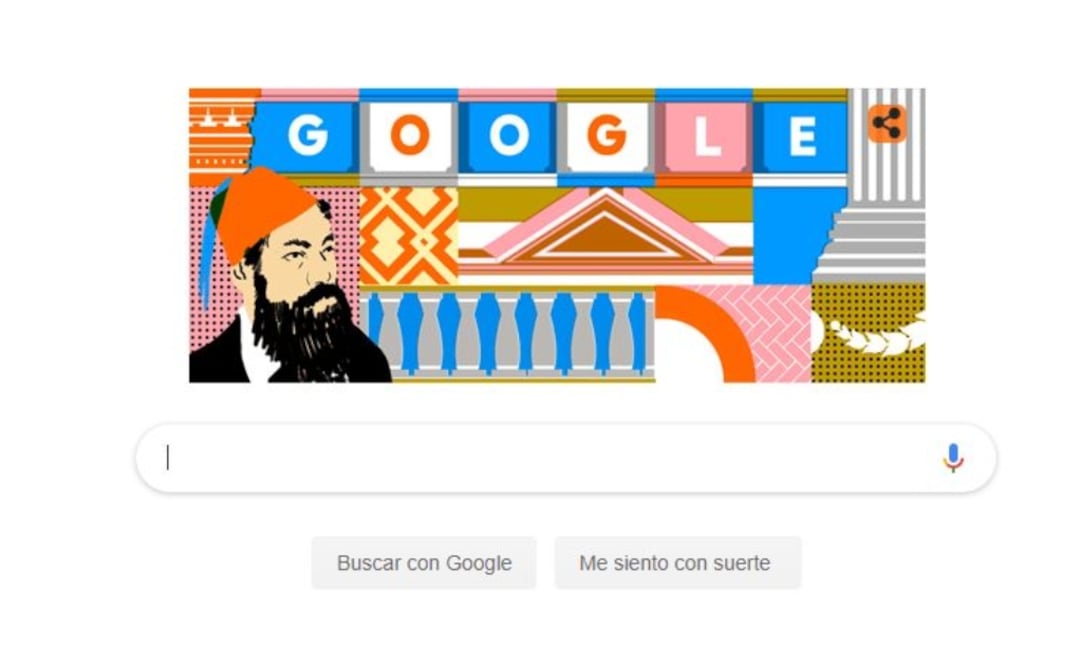Click the blue tile with white letter G

(307, 137)
